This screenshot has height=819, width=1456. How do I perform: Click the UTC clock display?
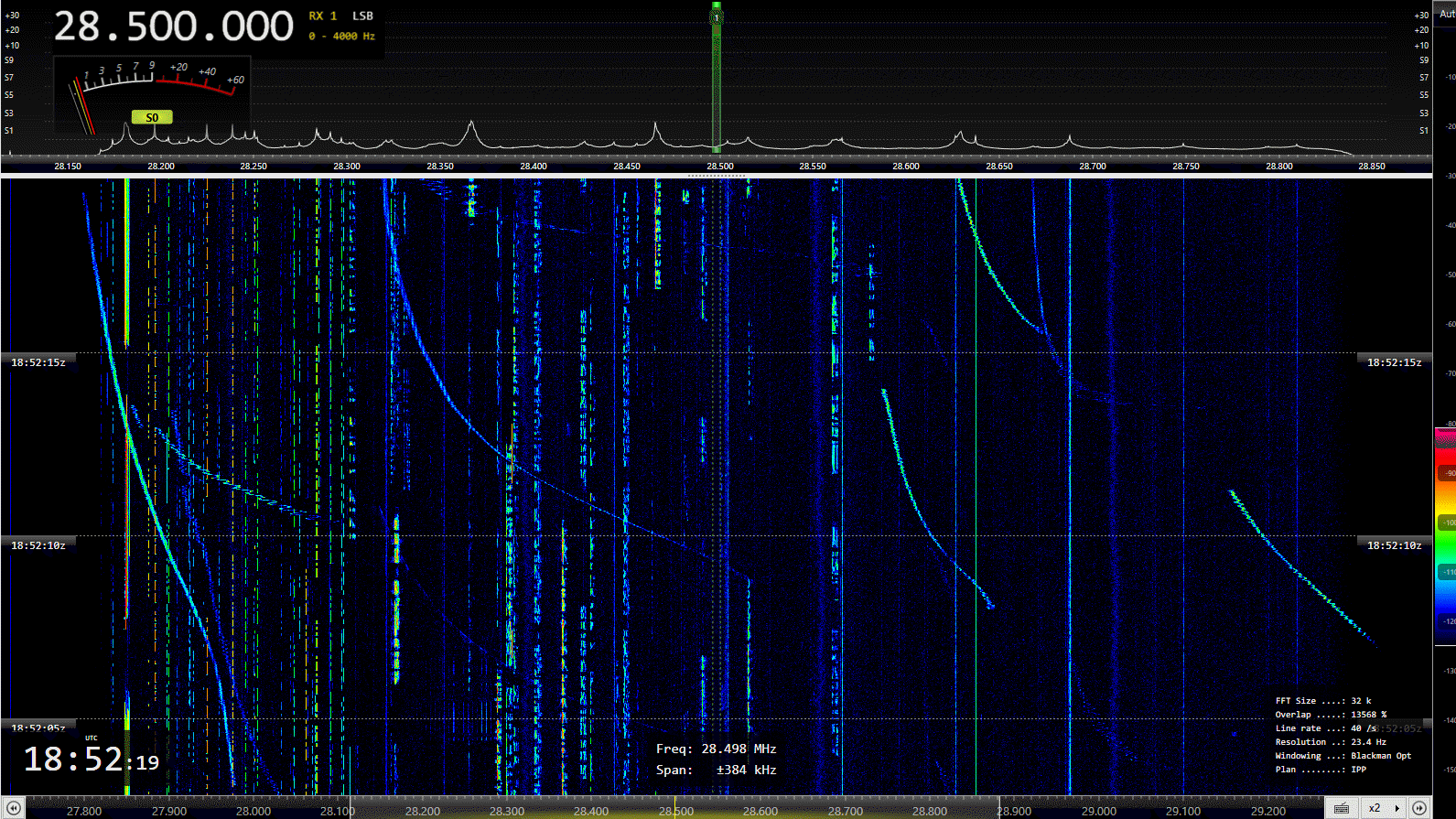click(x=91, y=759)
